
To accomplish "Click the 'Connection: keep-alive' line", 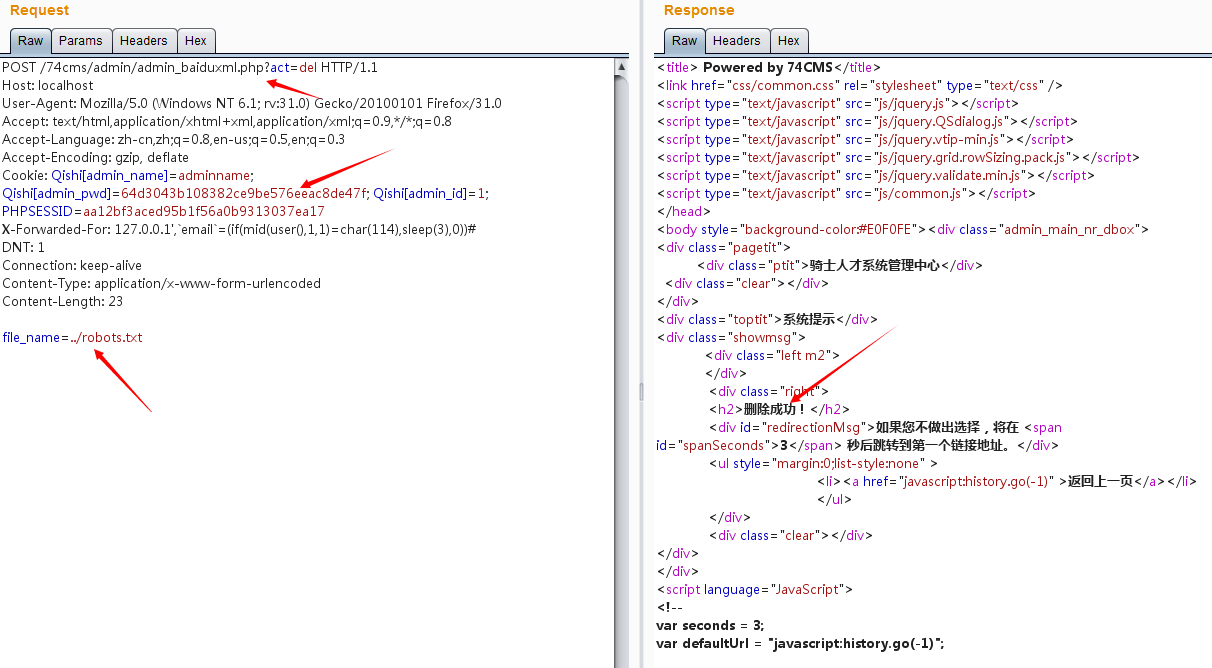I will (x=72, y=265).
